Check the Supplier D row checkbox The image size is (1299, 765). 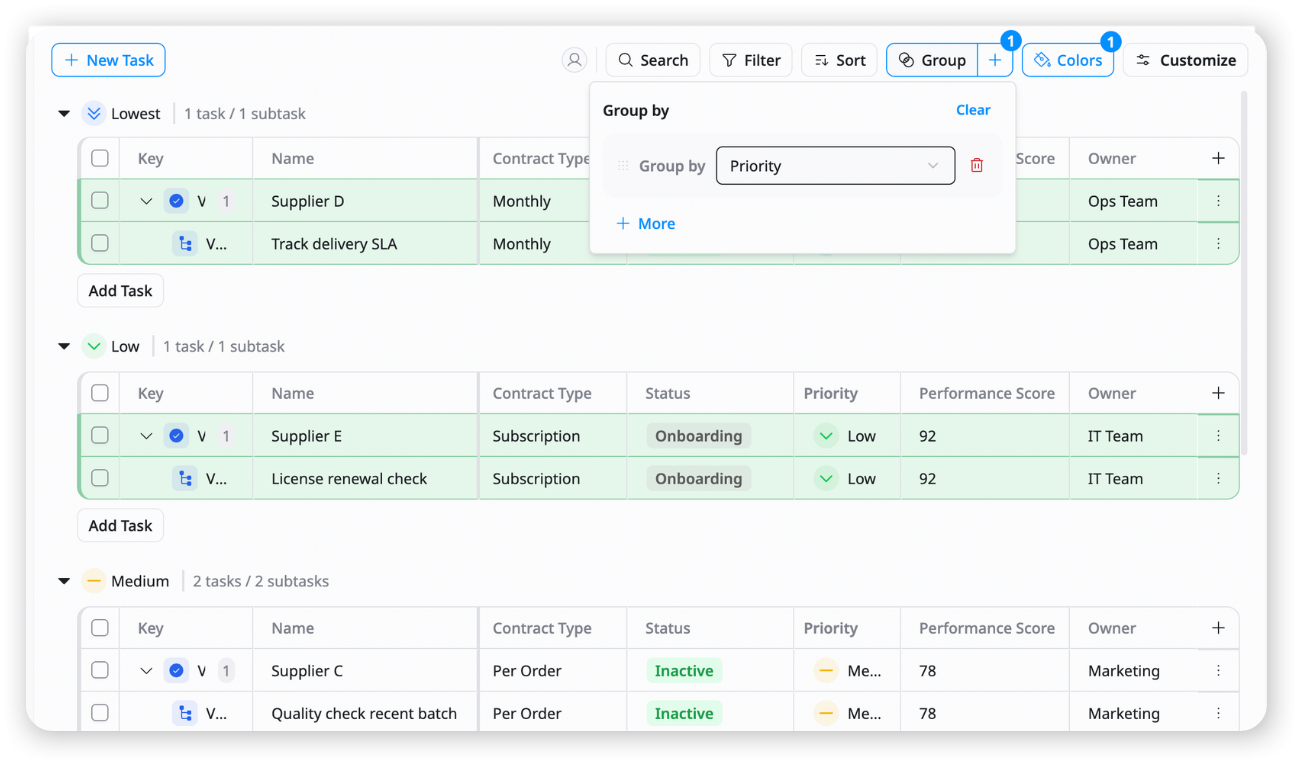[x=100, y=201]
